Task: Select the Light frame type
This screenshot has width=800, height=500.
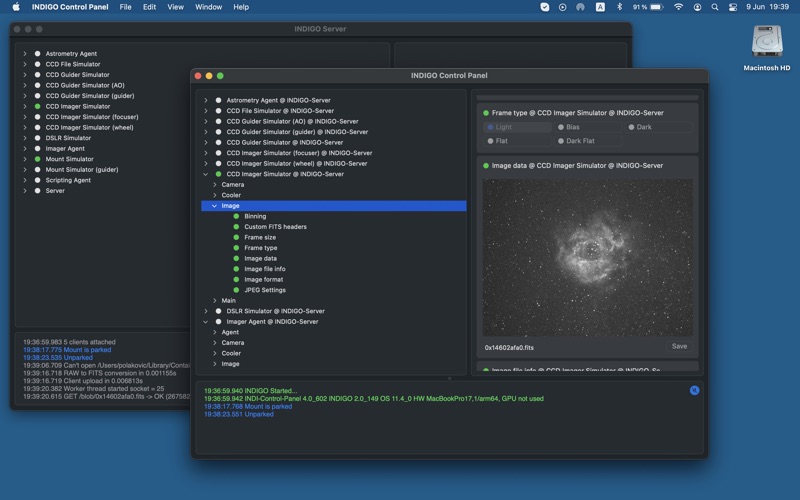Action: 517,127
